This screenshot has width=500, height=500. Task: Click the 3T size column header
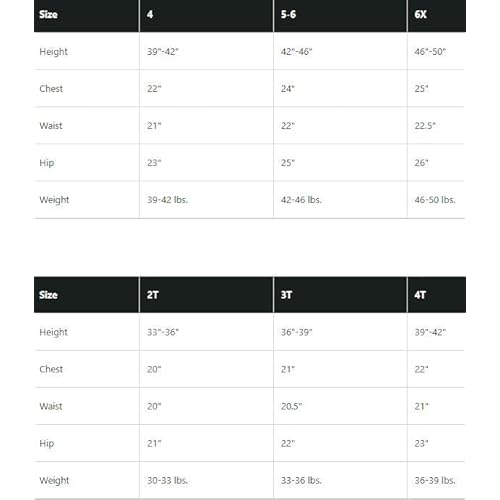click(340, 295)
